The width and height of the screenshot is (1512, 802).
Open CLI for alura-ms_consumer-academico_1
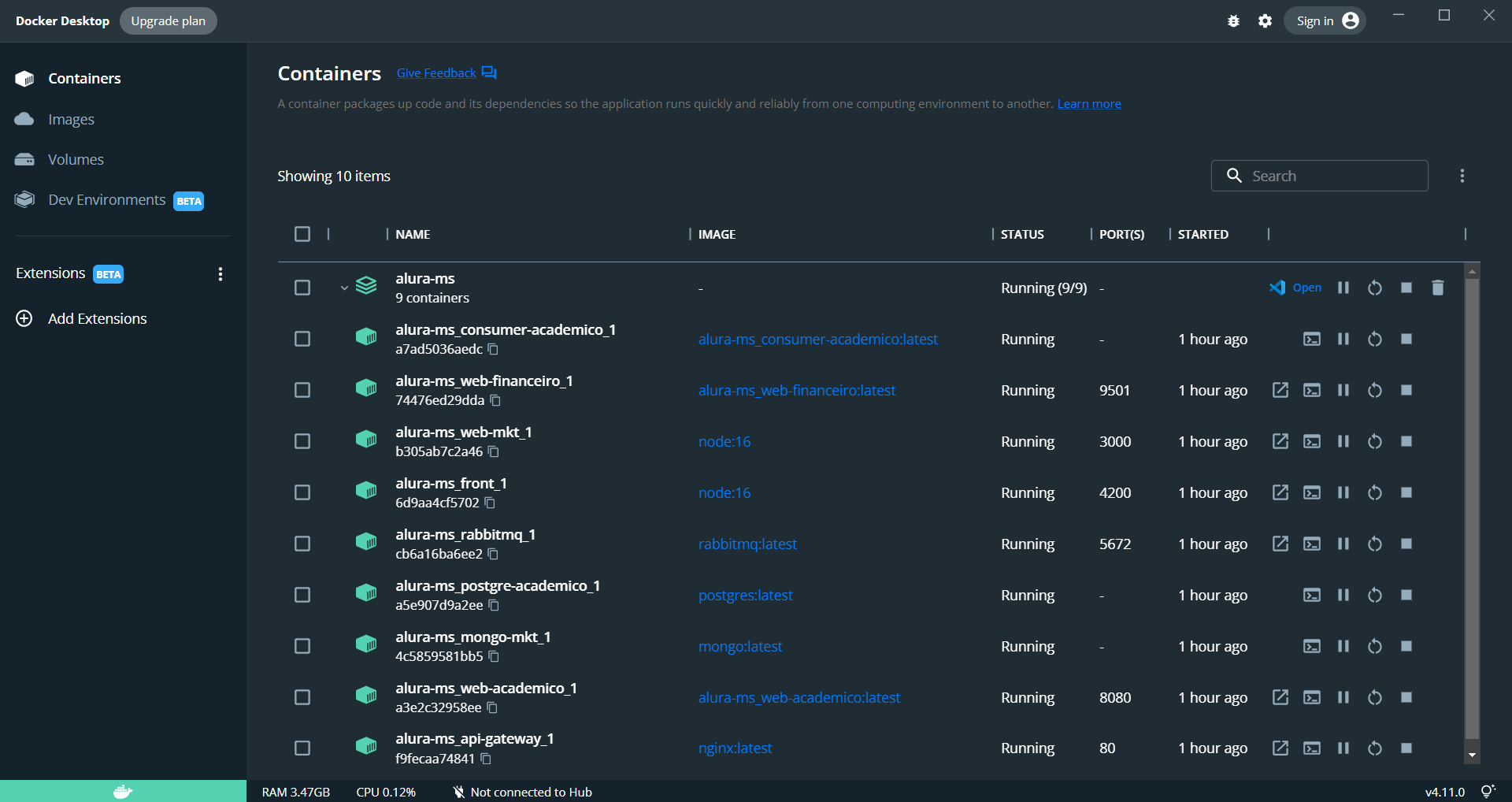(1312, 339)
